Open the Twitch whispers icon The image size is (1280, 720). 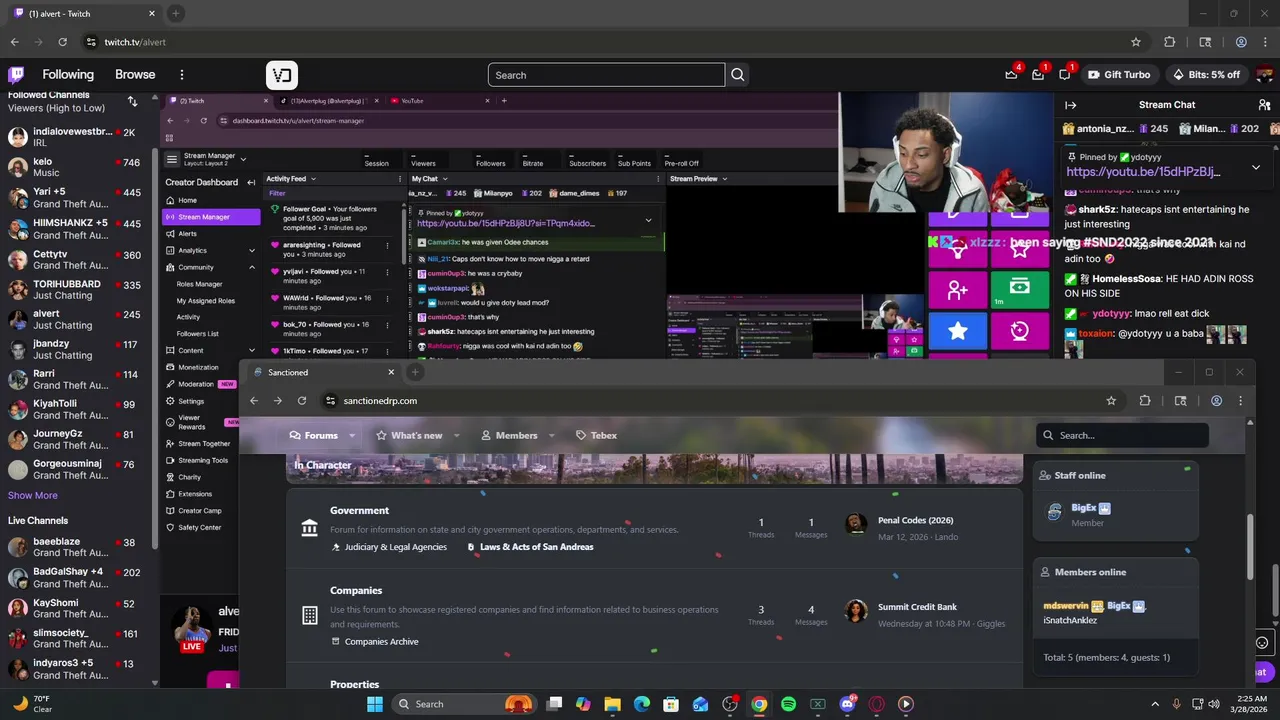click(1065, 75)
